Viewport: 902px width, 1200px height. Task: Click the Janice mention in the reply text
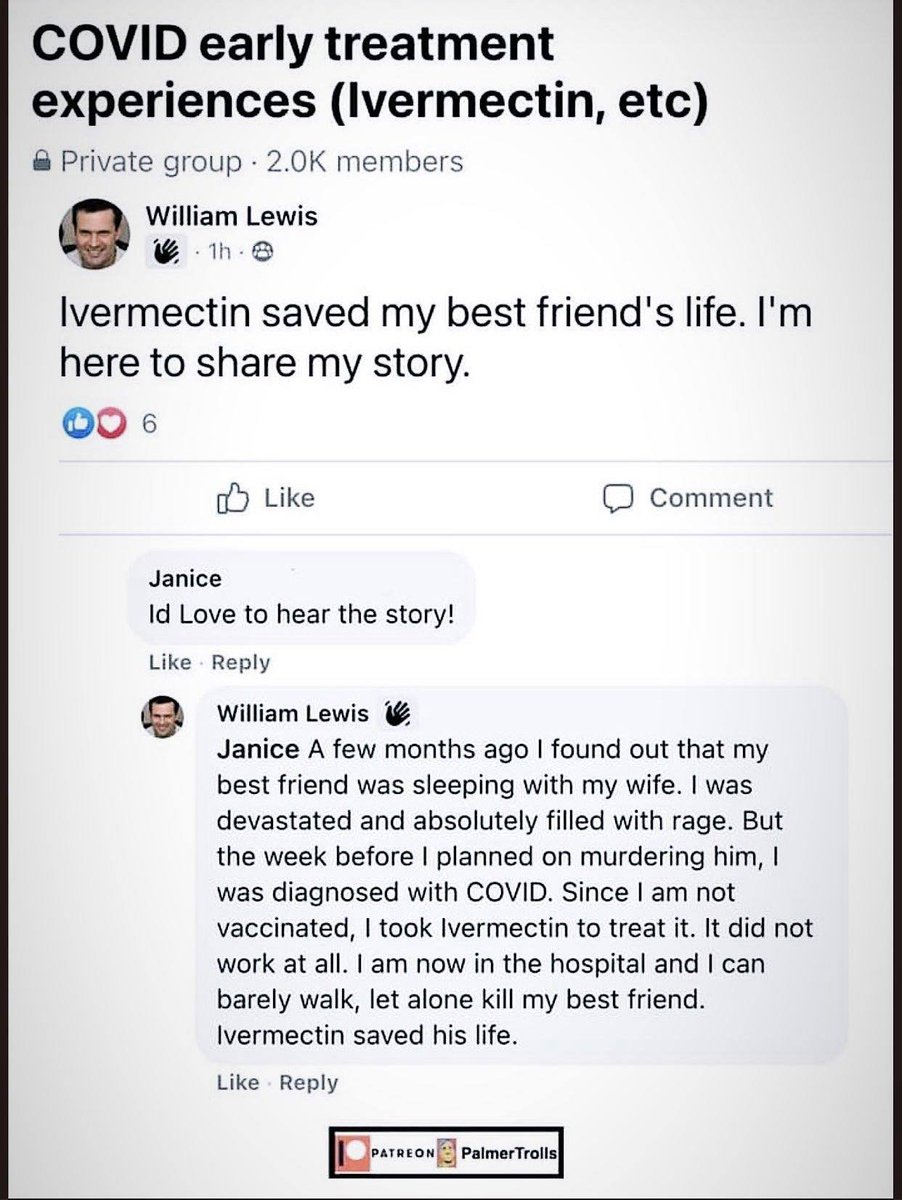(257, 749)
